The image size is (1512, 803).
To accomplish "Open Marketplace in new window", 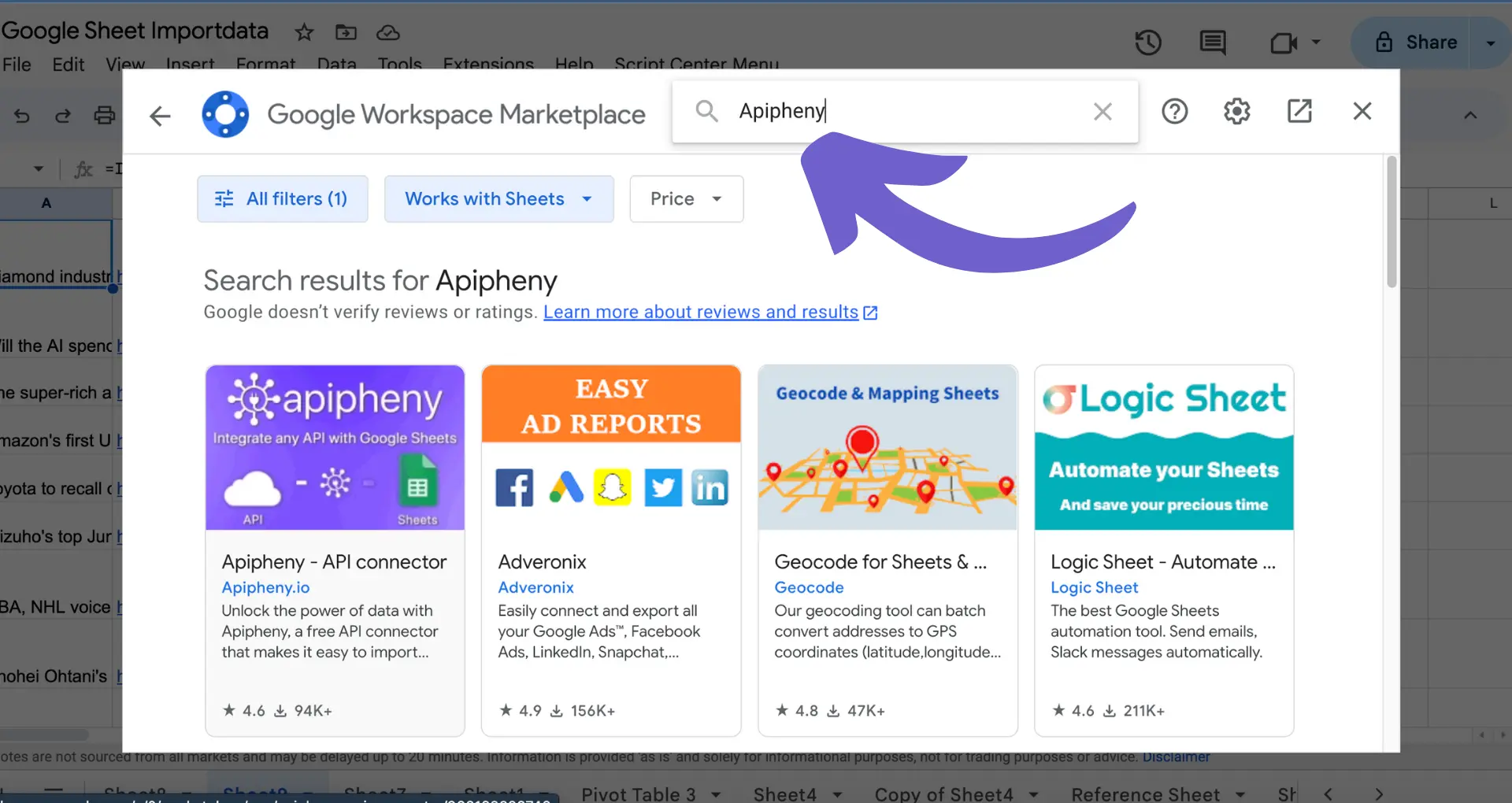I will pos(1299,111).
